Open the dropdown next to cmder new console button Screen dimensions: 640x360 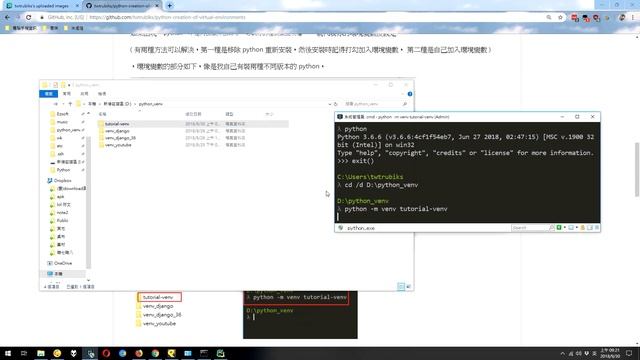click(x=564, y=228)
